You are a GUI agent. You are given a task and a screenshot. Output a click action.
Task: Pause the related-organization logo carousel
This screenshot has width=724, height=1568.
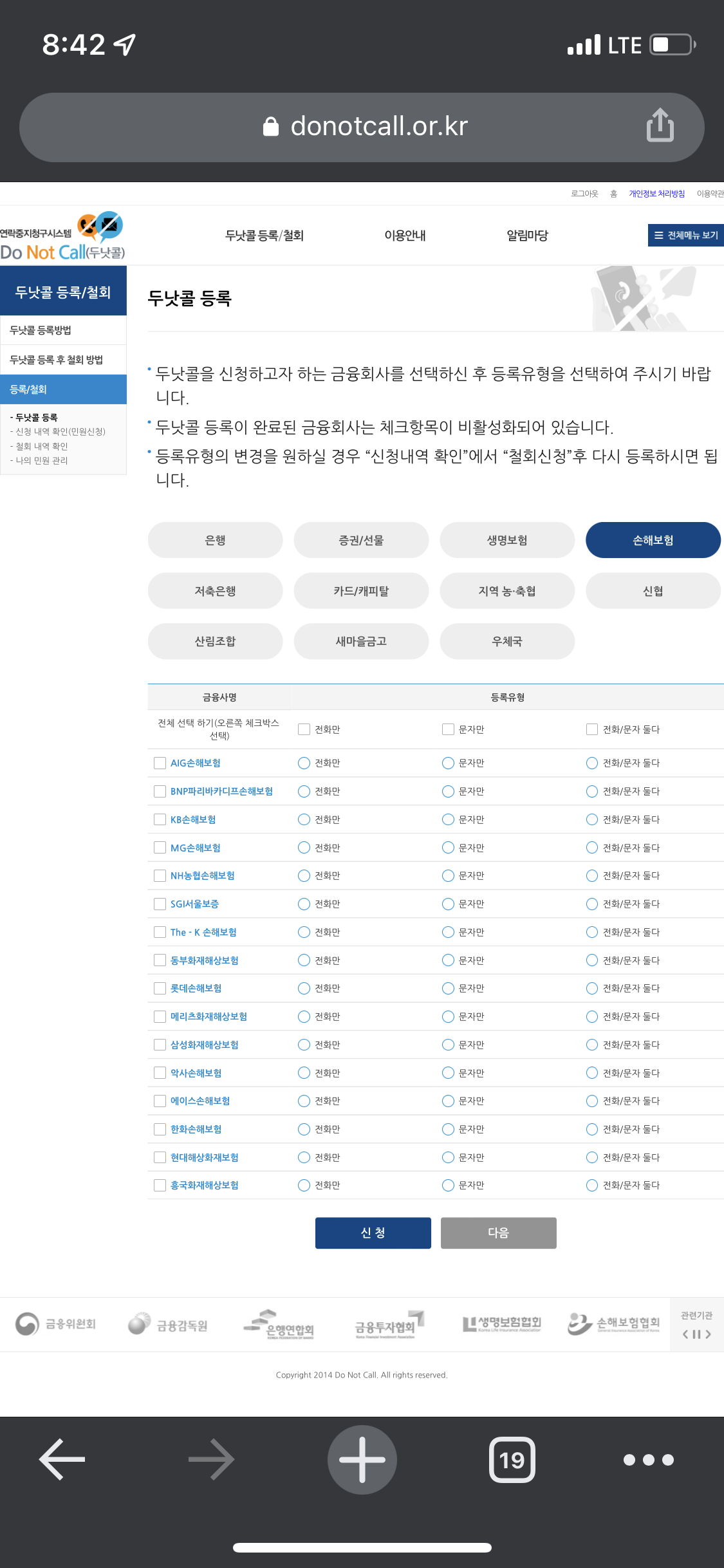pos(696,1334)
